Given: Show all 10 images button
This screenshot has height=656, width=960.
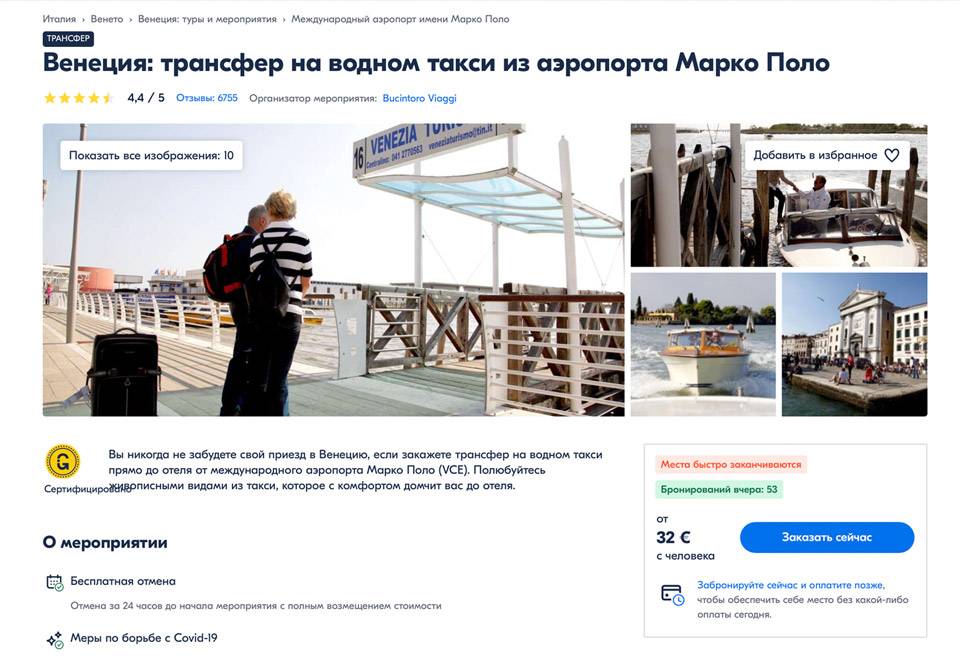Looking at the screenshot, I should [151, 156].
